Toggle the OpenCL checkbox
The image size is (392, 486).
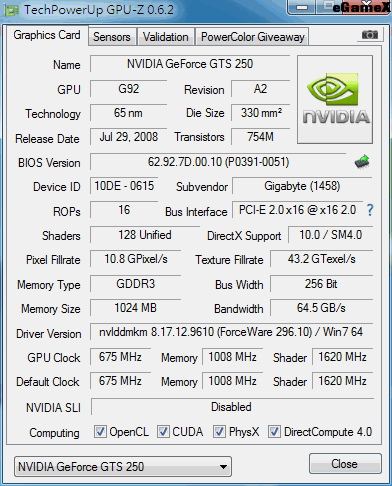click(100, 432)
